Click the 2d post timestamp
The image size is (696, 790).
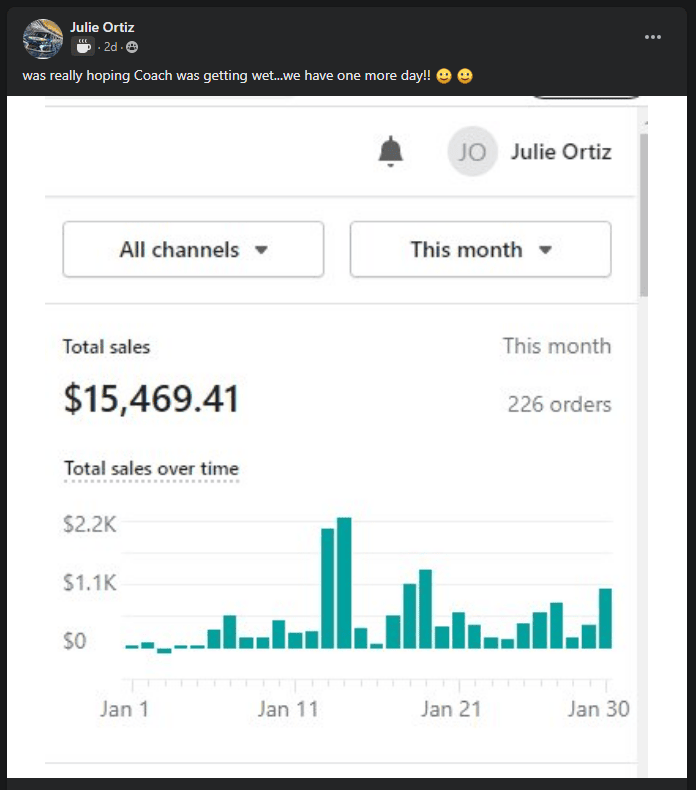click(110, 47)
